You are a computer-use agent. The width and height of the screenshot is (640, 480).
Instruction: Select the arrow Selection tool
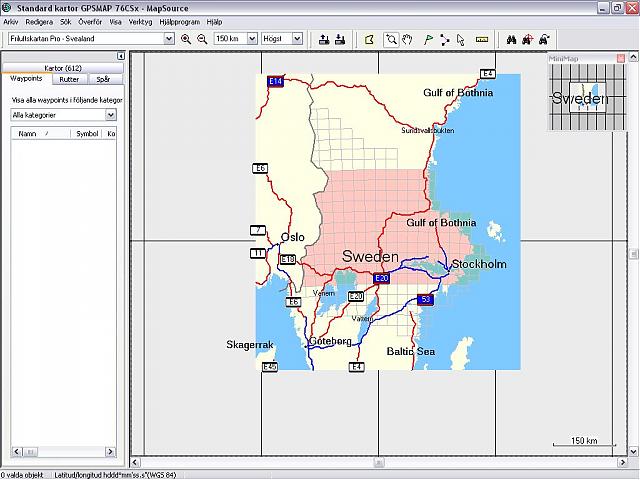pyautogui.click(x=461, y=40)
